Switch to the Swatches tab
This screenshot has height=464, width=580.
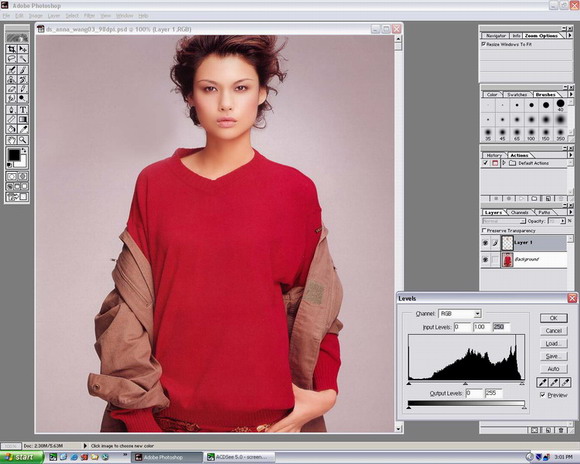pyautogui.click(x=517, y=94)
